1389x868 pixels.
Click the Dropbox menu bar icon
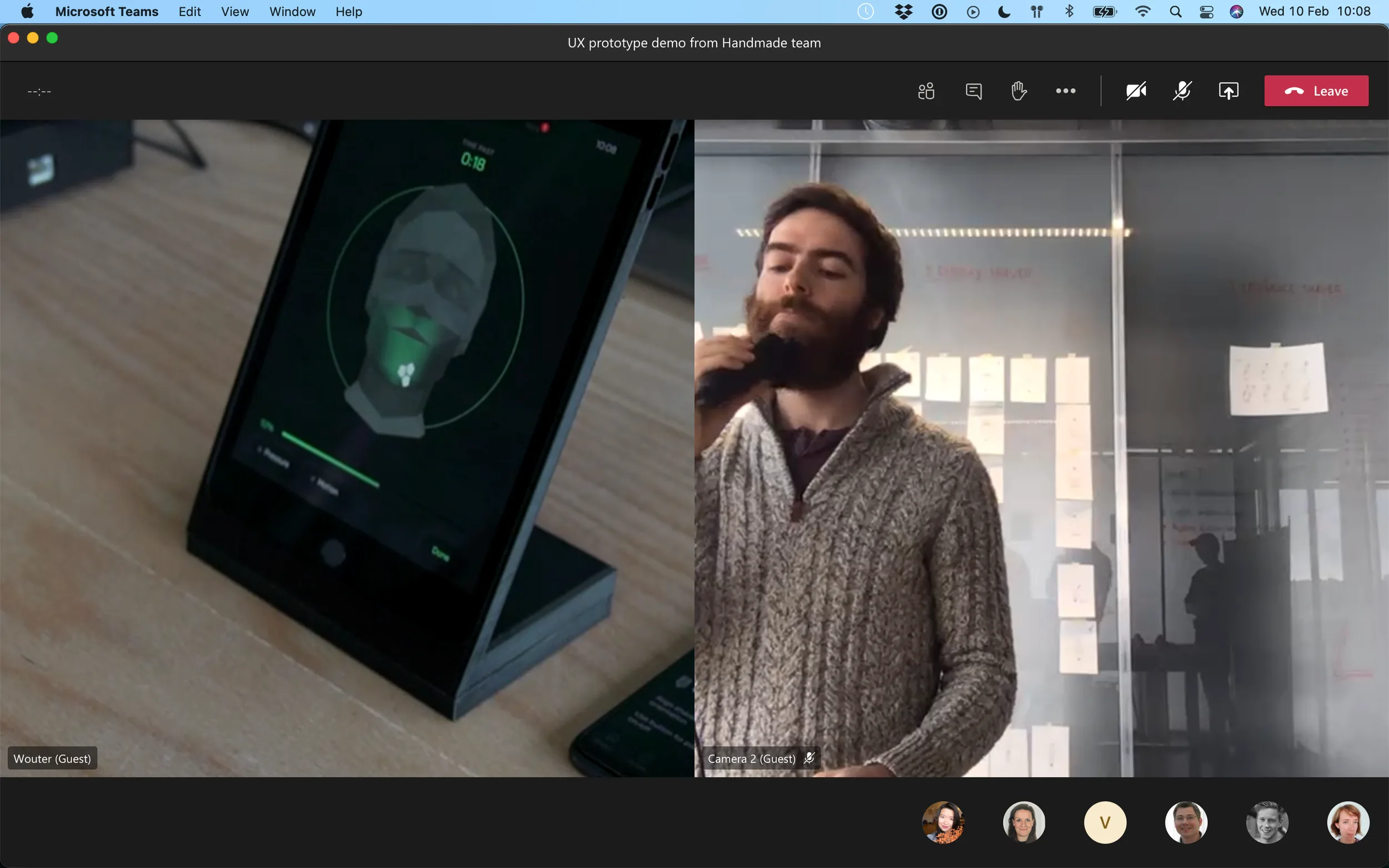(x=903, y=12)
